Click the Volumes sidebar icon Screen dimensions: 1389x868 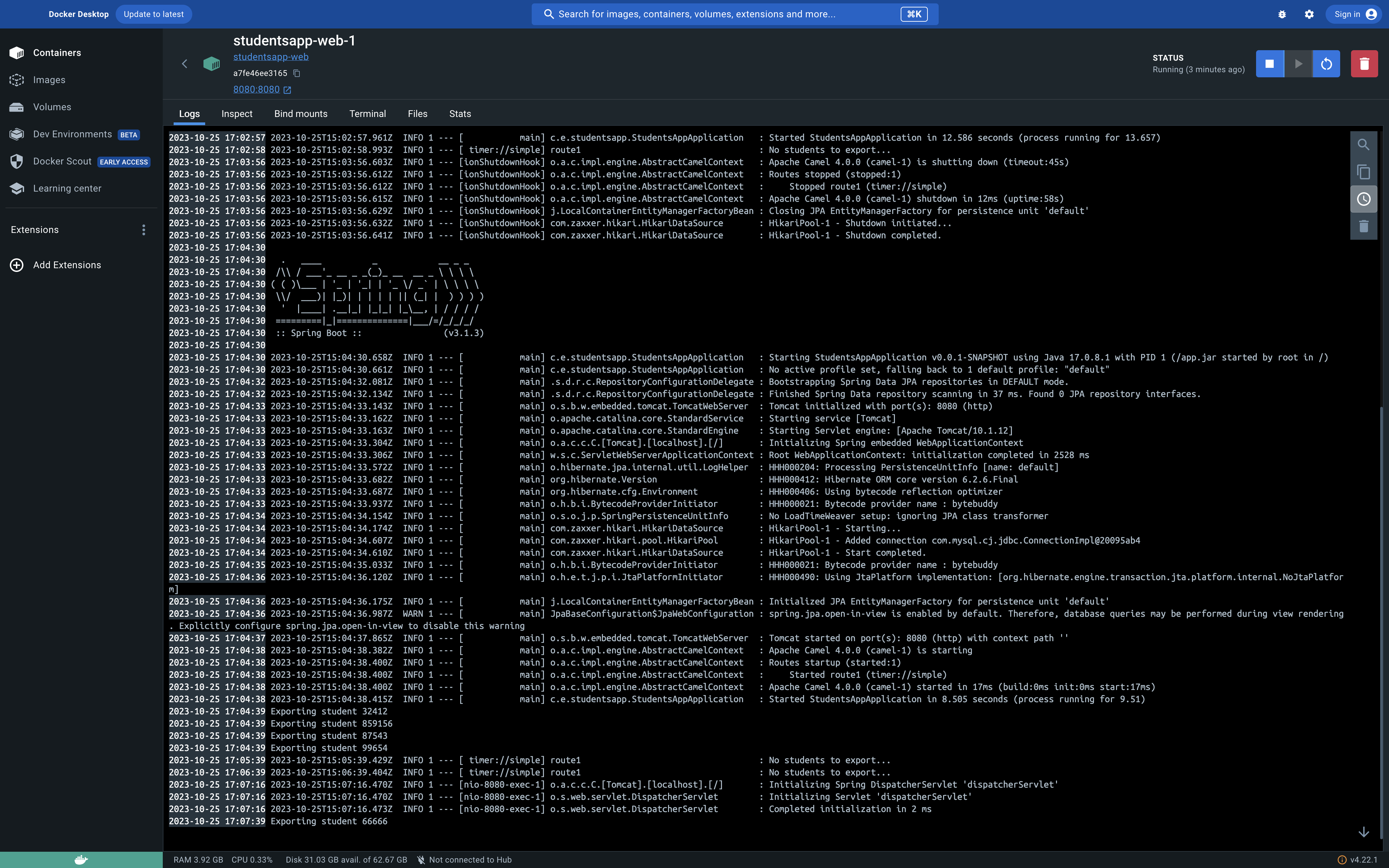[17, 107]
